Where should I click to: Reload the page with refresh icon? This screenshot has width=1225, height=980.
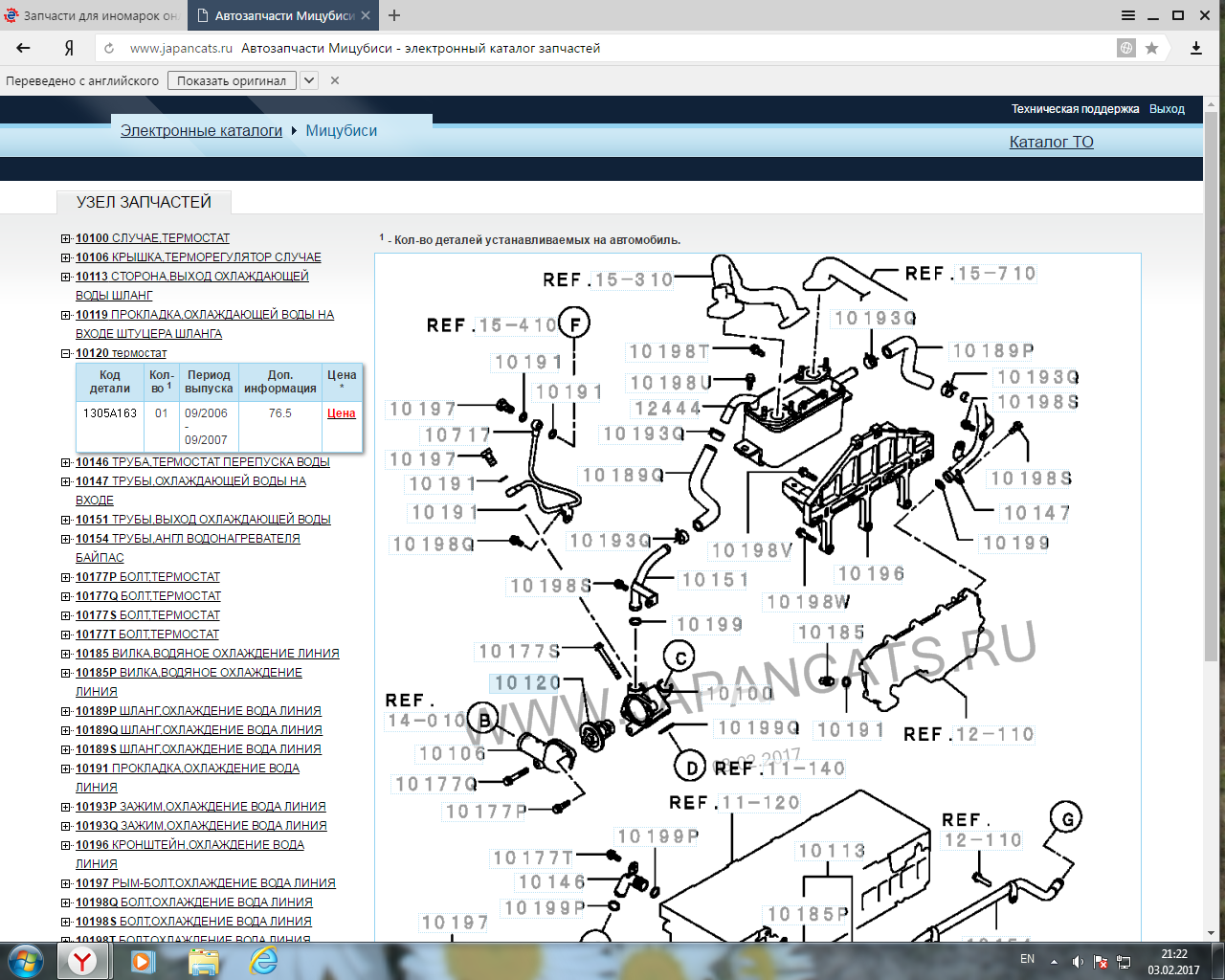[109, 48]
